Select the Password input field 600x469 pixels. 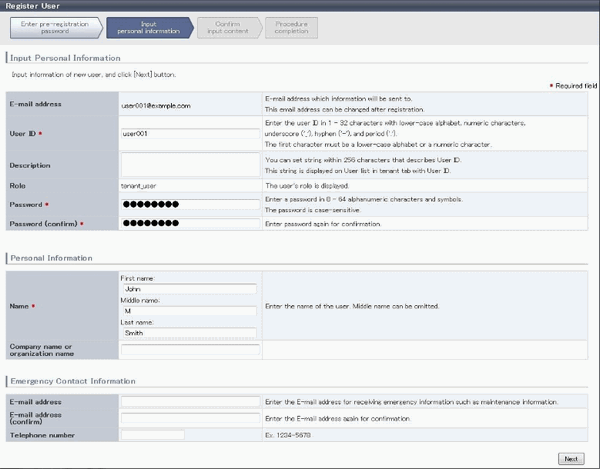189,204
